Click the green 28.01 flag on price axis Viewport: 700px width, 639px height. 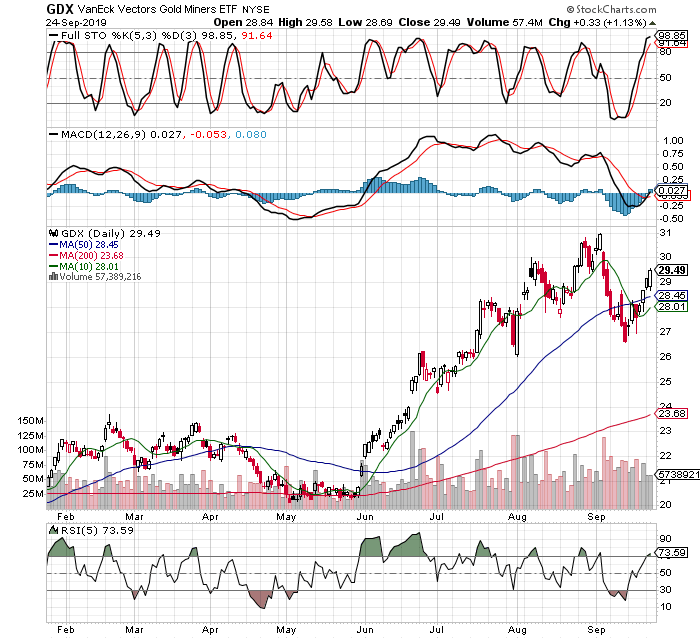pyautogui.click(x=672, y=306)
